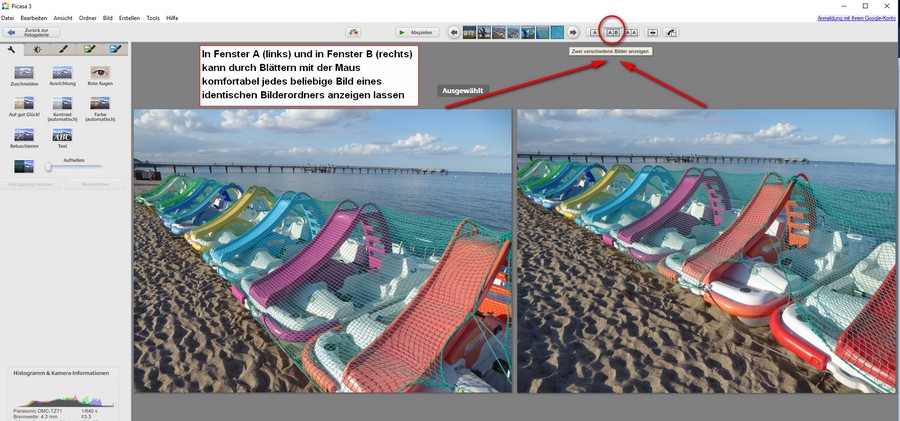Apply the Auf gut Glück! fix
The image size is (900, 421).
tap(24, 106)
